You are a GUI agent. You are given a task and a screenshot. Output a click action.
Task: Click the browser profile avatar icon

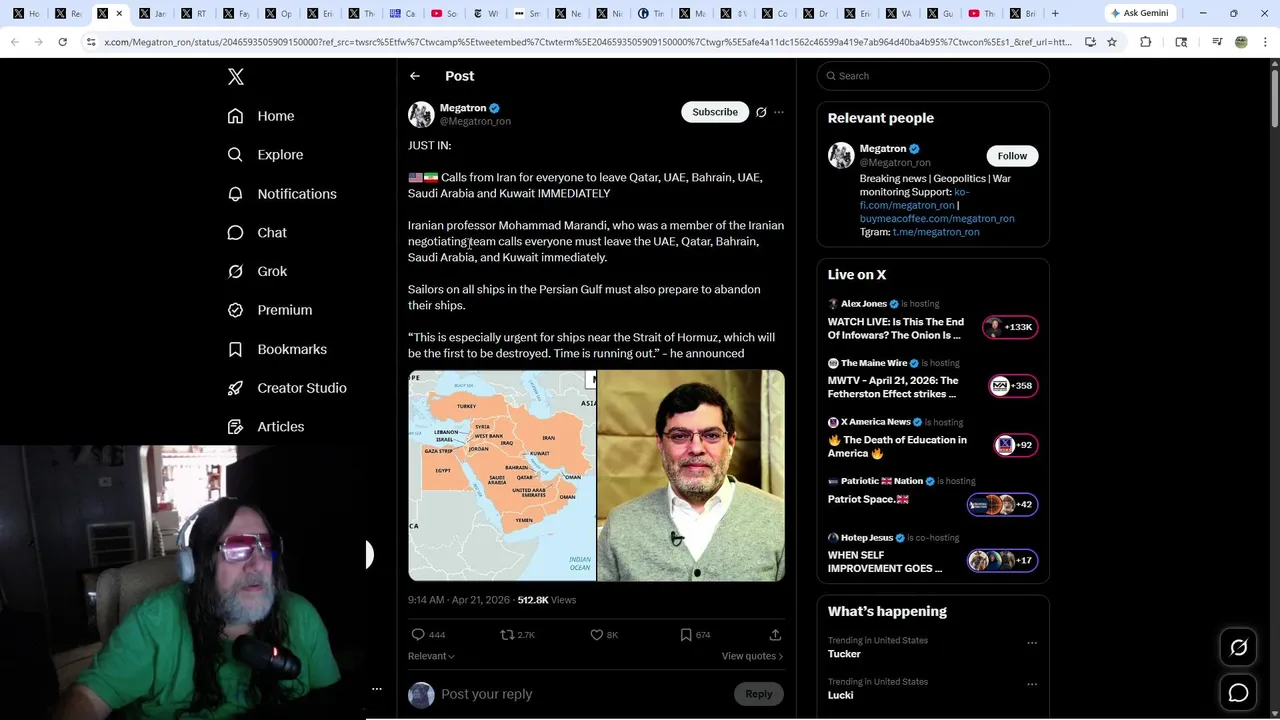(x=1241, y=42)
